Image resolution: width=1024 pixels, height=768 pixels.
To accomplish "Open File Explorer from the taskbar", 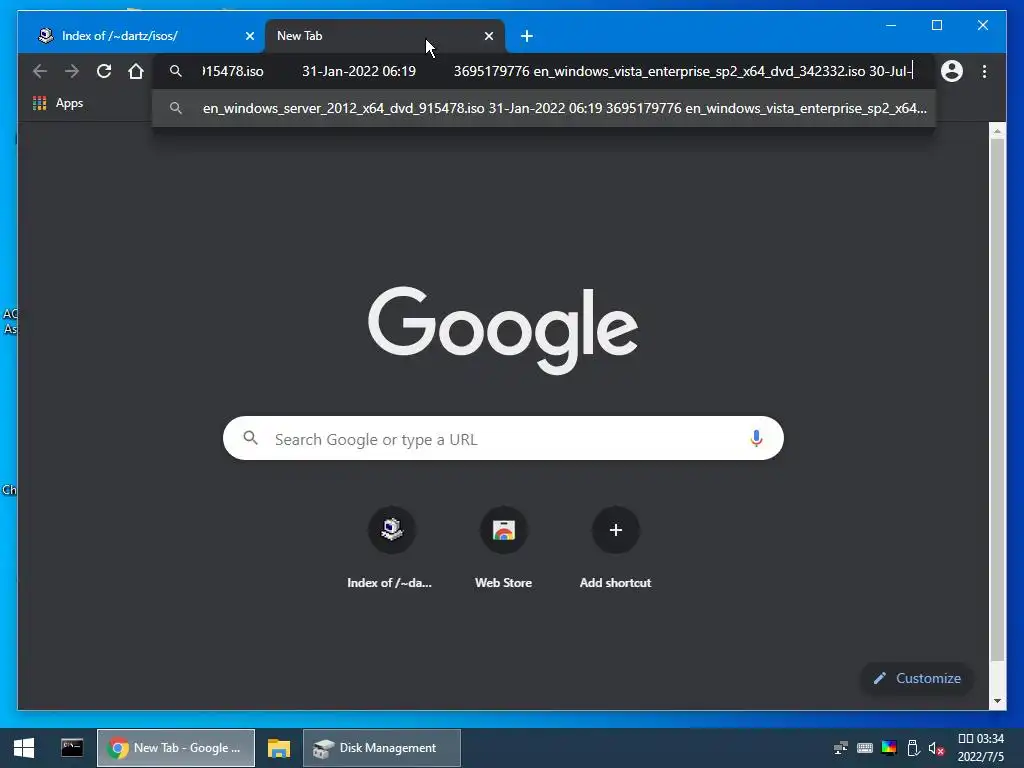I will pyautogui.click(x=279, y=748).
